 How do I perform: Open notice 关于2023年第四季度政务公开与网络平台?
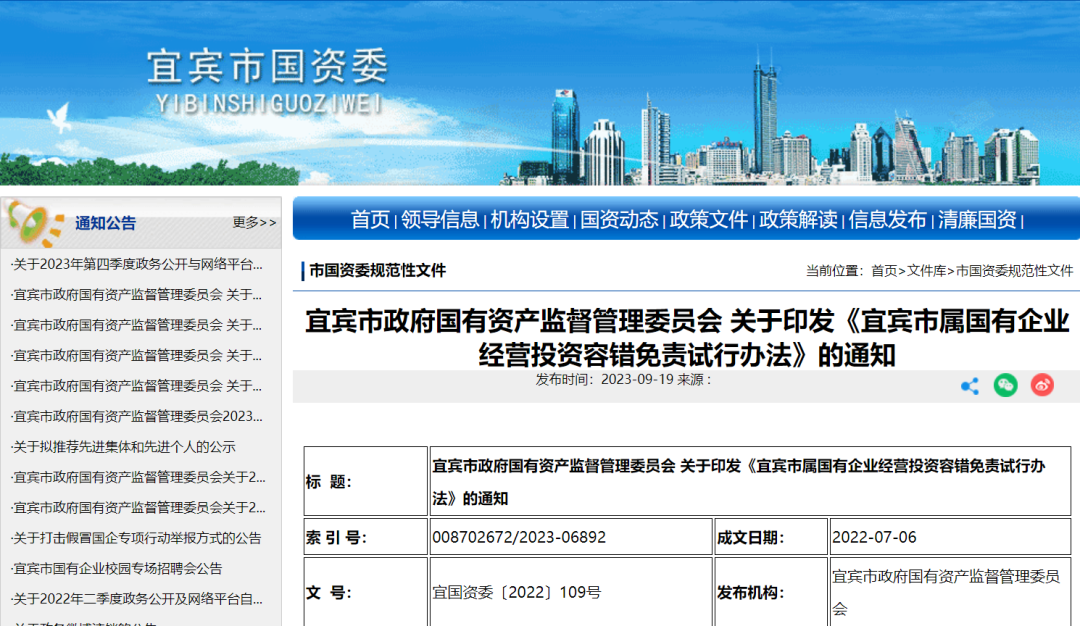(x=138, y=264)
